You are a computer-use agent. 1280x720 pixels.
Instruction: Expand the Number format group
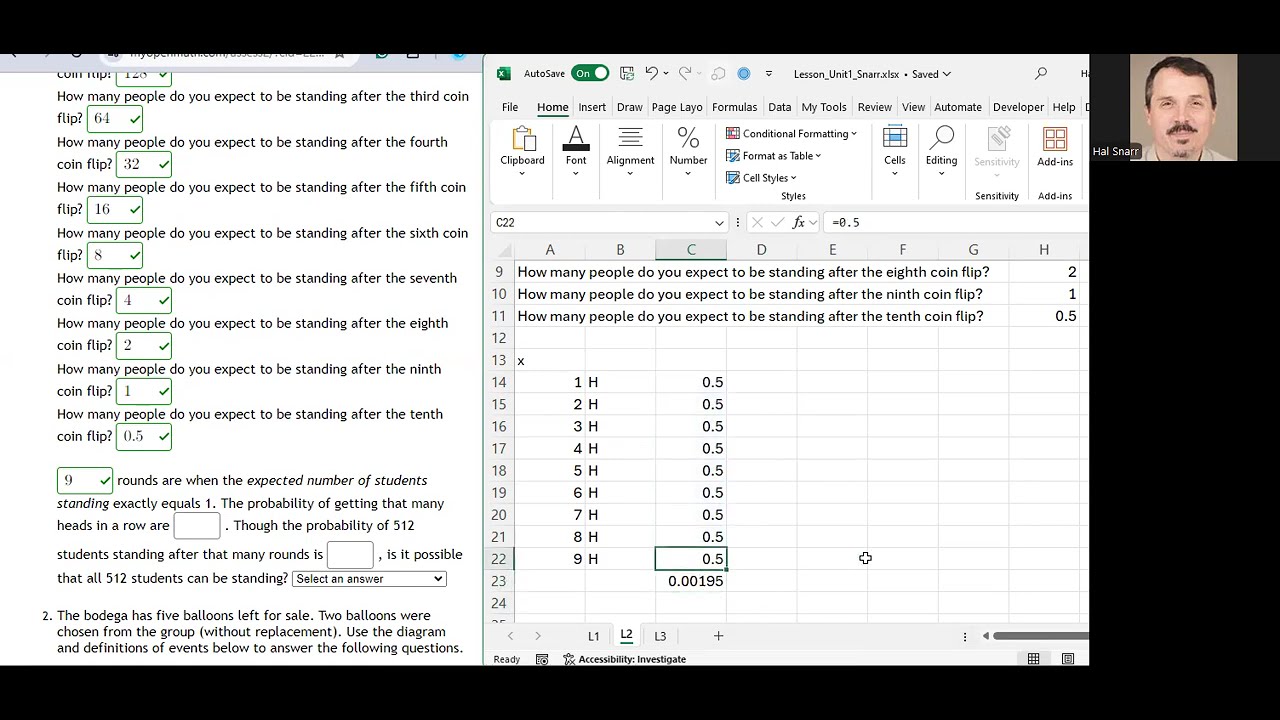[x=688, y=153]
